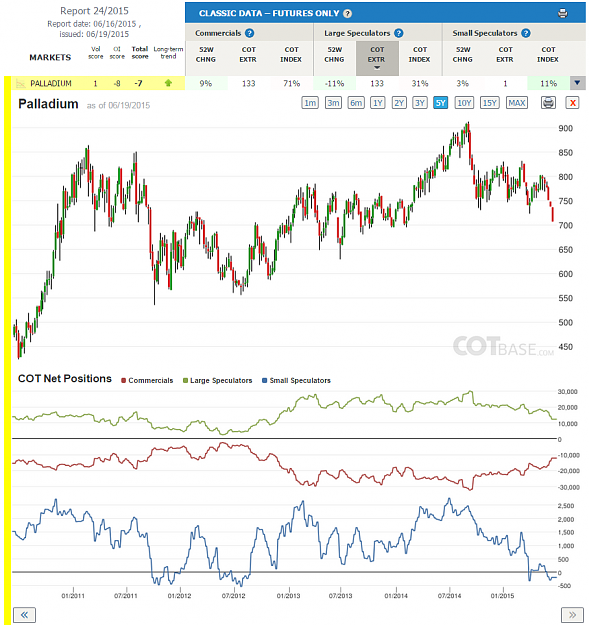Viewport: 589px width, 625px height.
Task: Set chart range to 1Y
Action: point(377,103)
